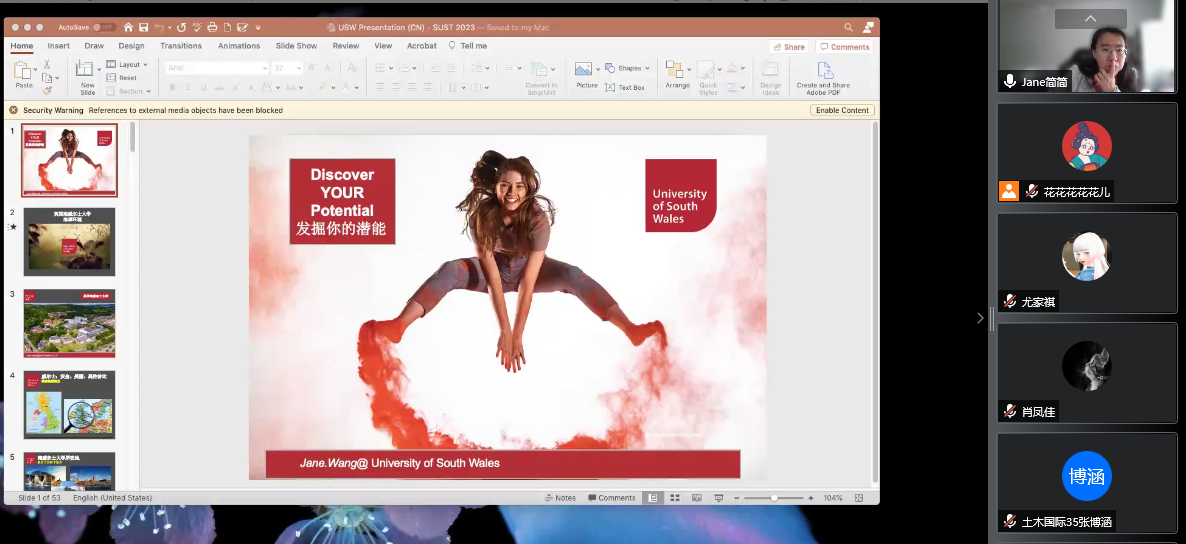Run spelling check from quick access toolbar

pos(197,27)
